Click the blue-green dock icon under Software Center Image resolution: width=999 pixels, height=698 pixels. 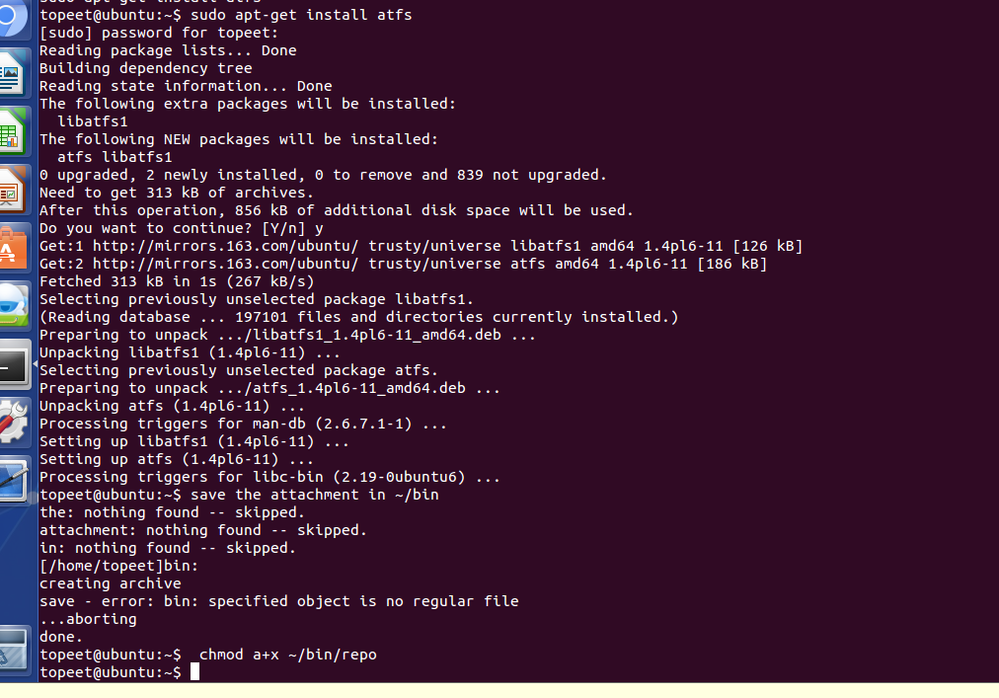[12, 305]
